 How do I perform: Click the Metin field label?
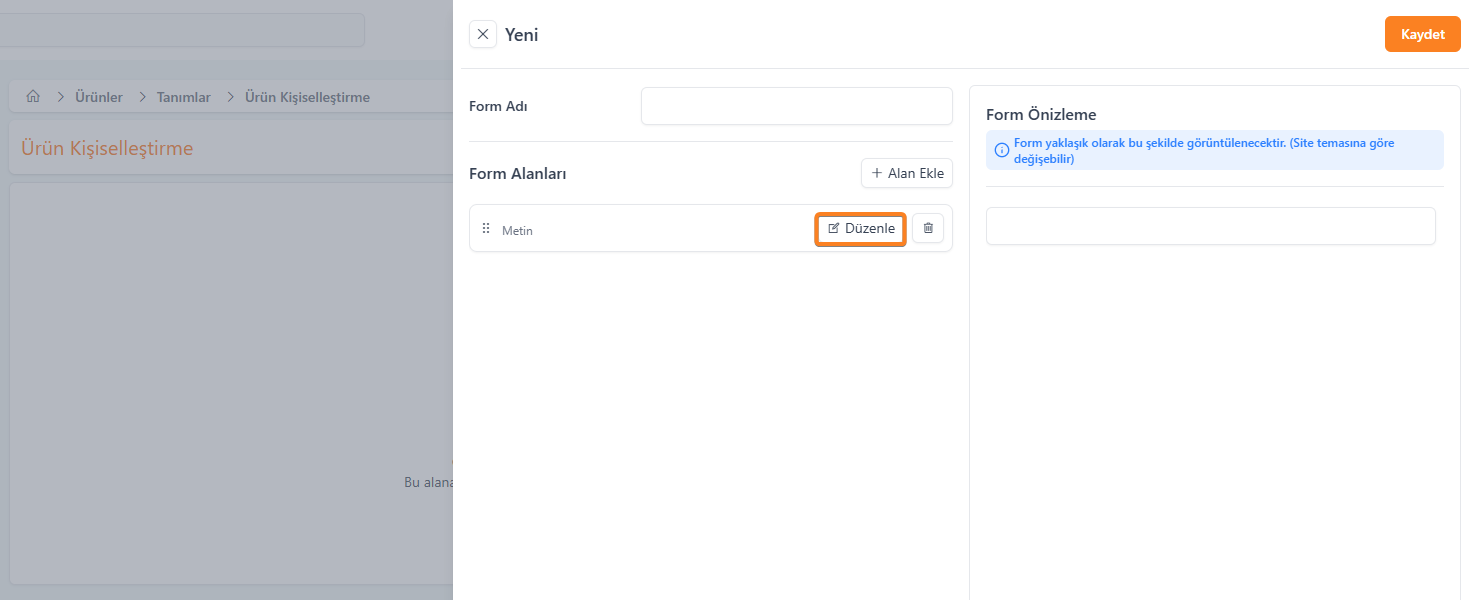[517, 231]
